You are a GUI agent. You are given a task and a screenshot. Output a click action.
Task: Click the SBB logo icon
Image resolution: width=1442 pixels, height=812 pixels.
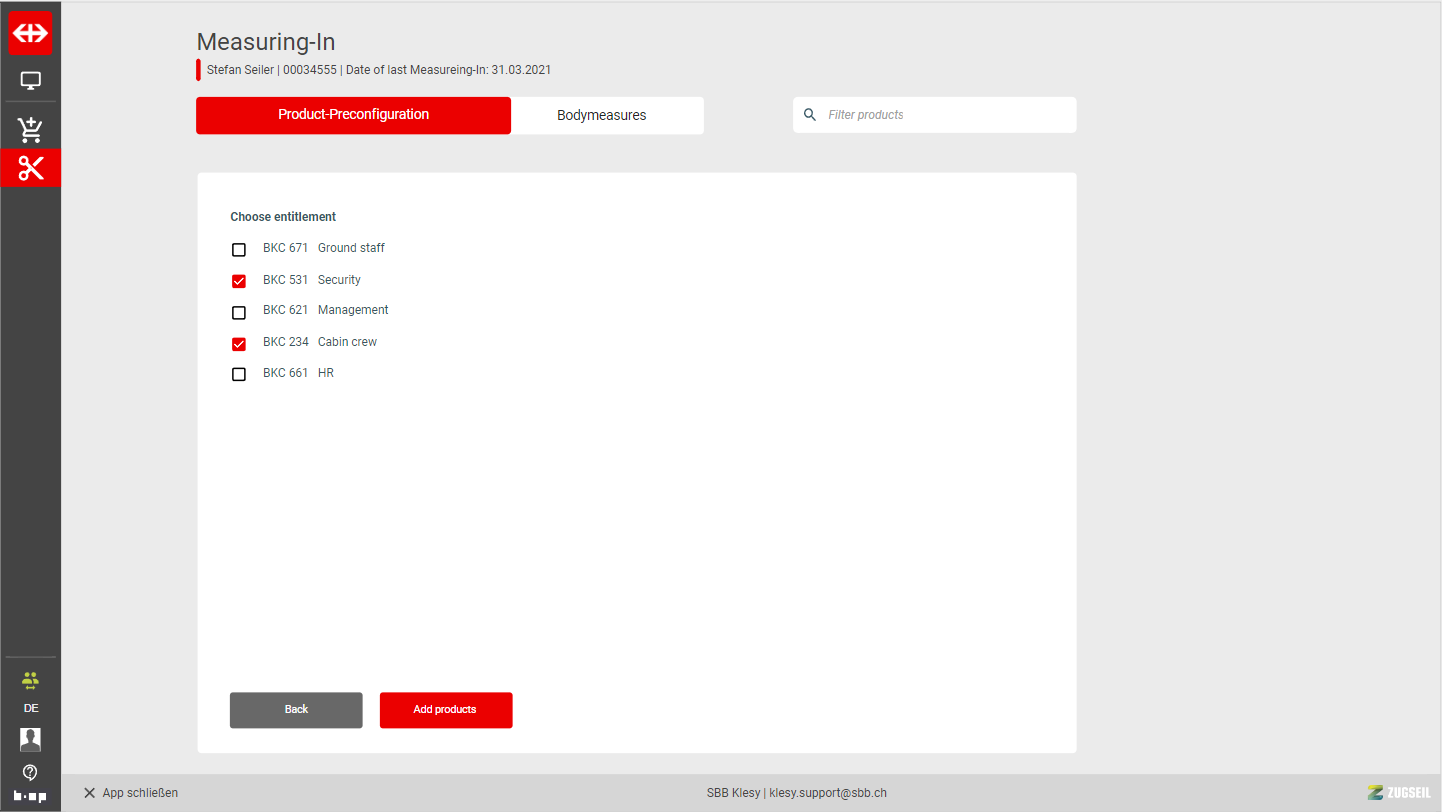pyautogui.click(x=30, y=33)
